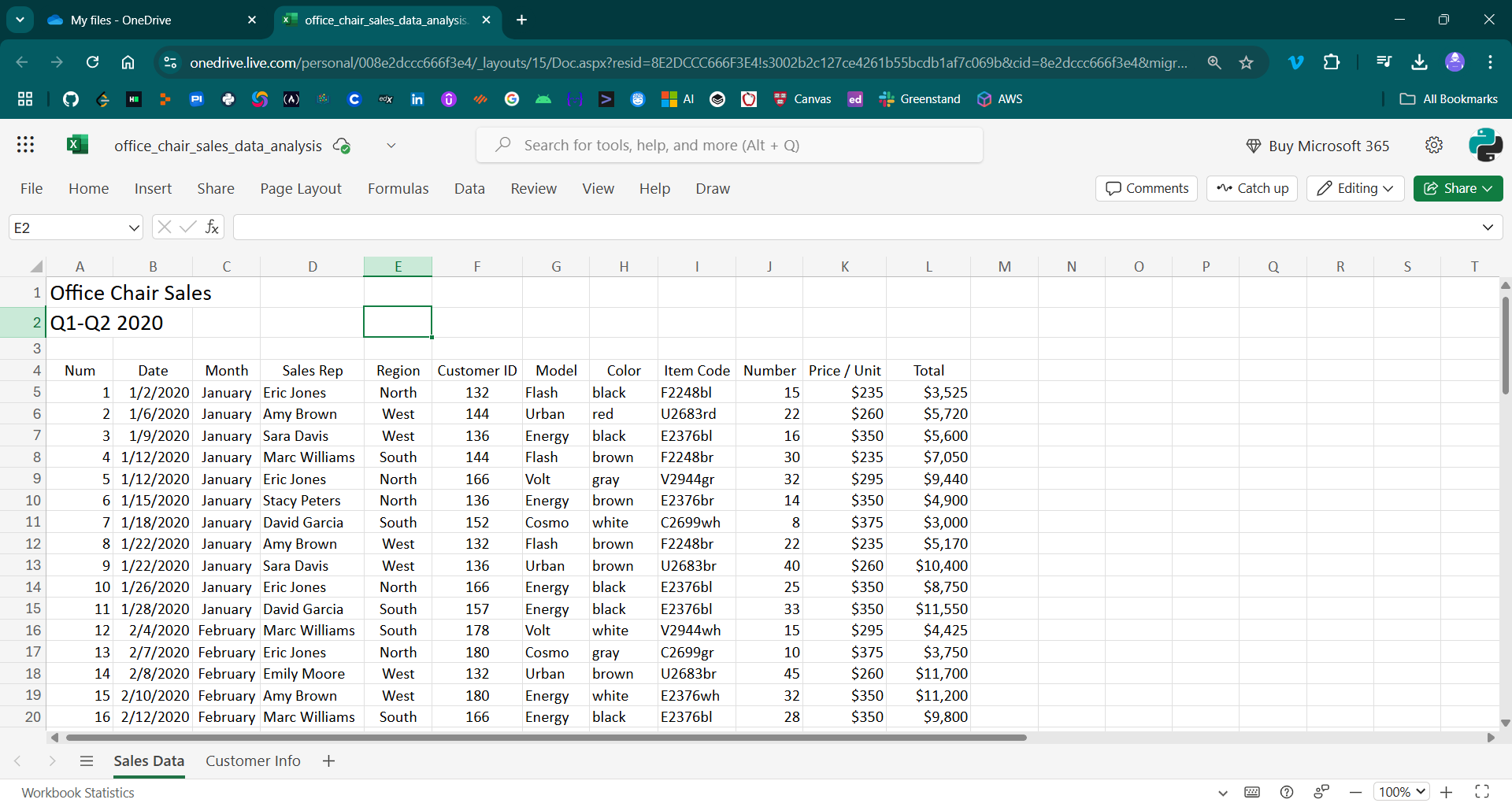Screen dimensions: 1512x803
Task: Zoom out using the minus icon
Action: (x=1355, y=792)
